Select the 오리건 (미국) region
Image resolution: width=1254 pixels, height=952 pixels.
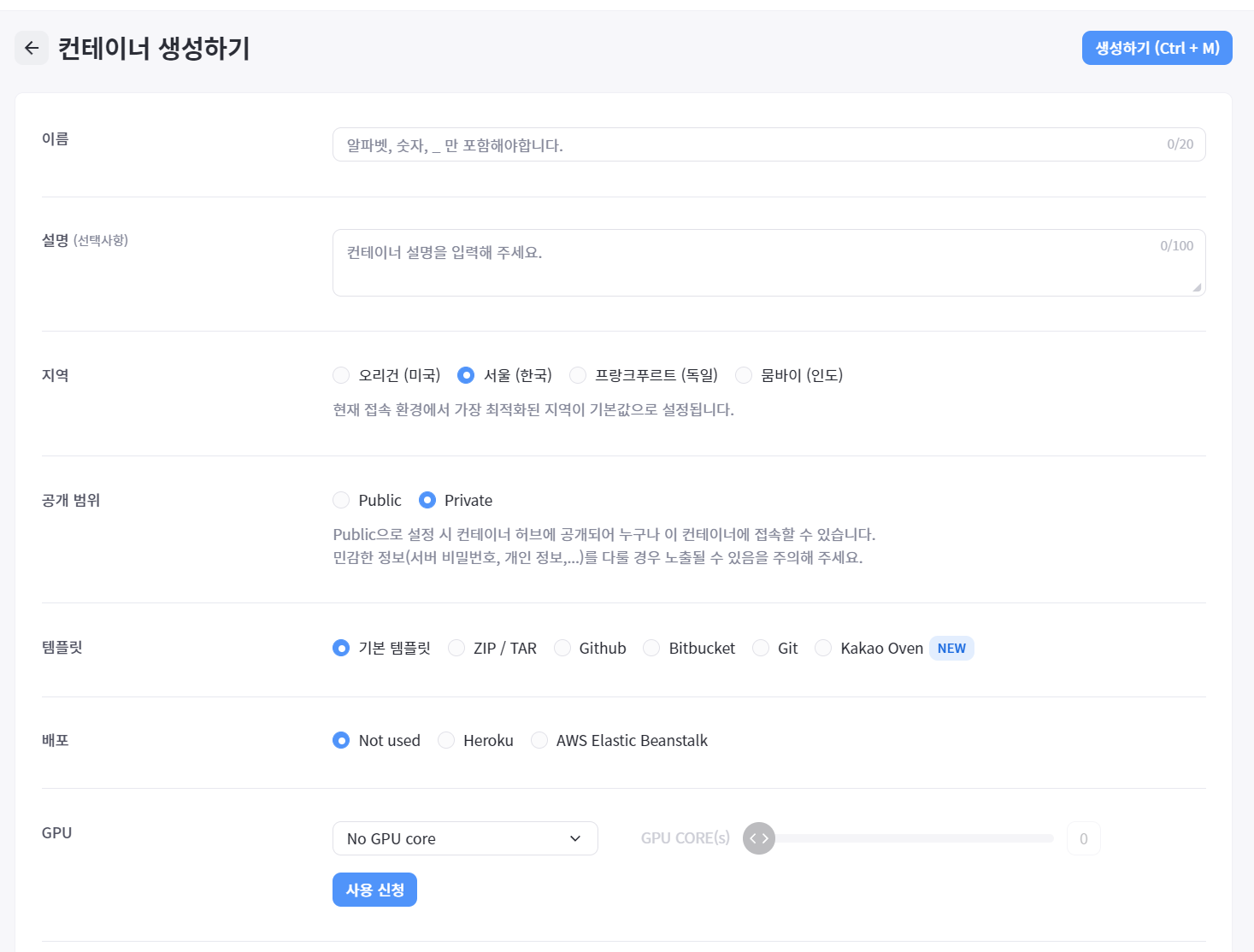tap(341, 374)
